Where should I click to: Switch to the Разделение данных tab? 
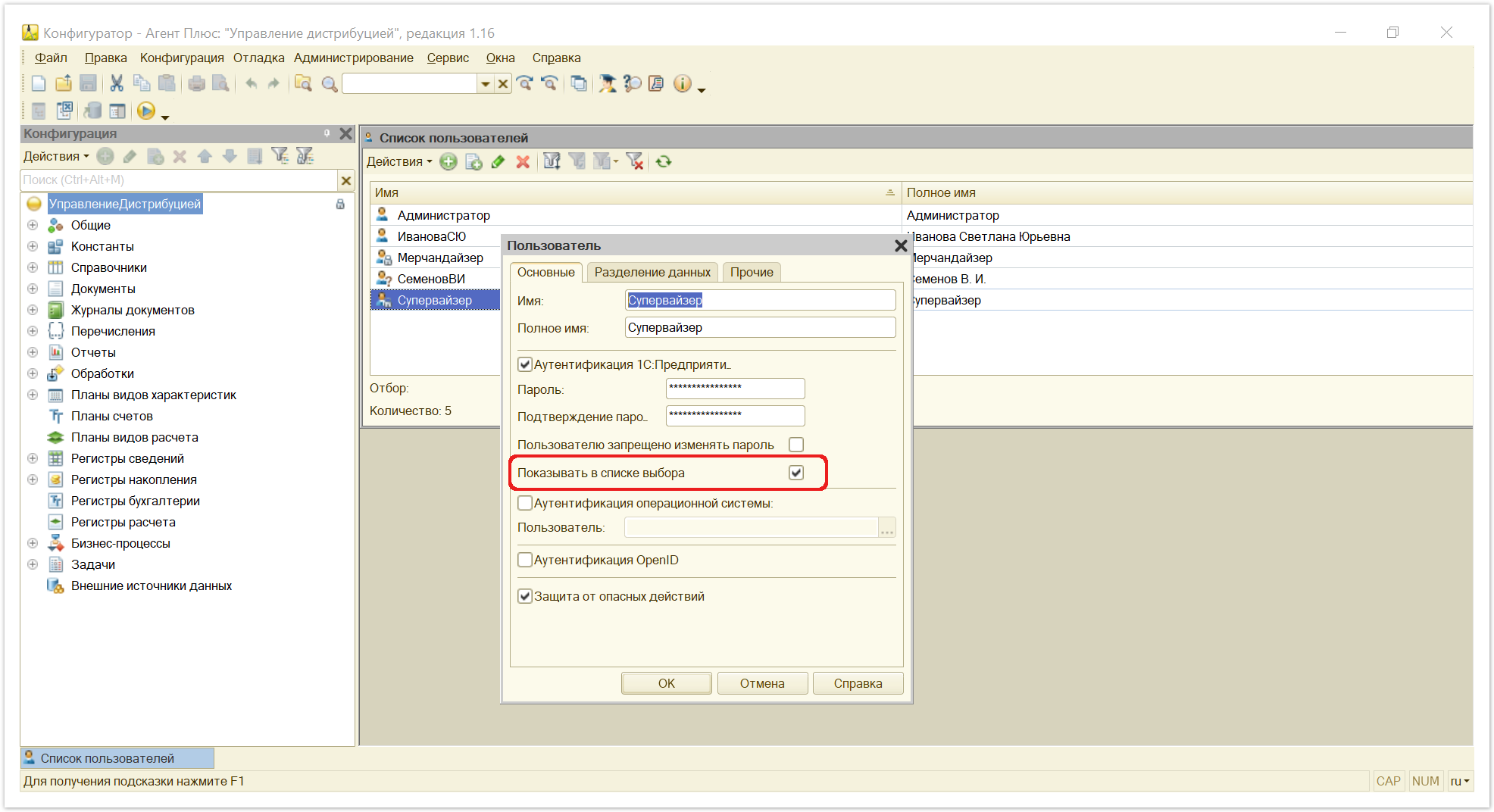652,272
